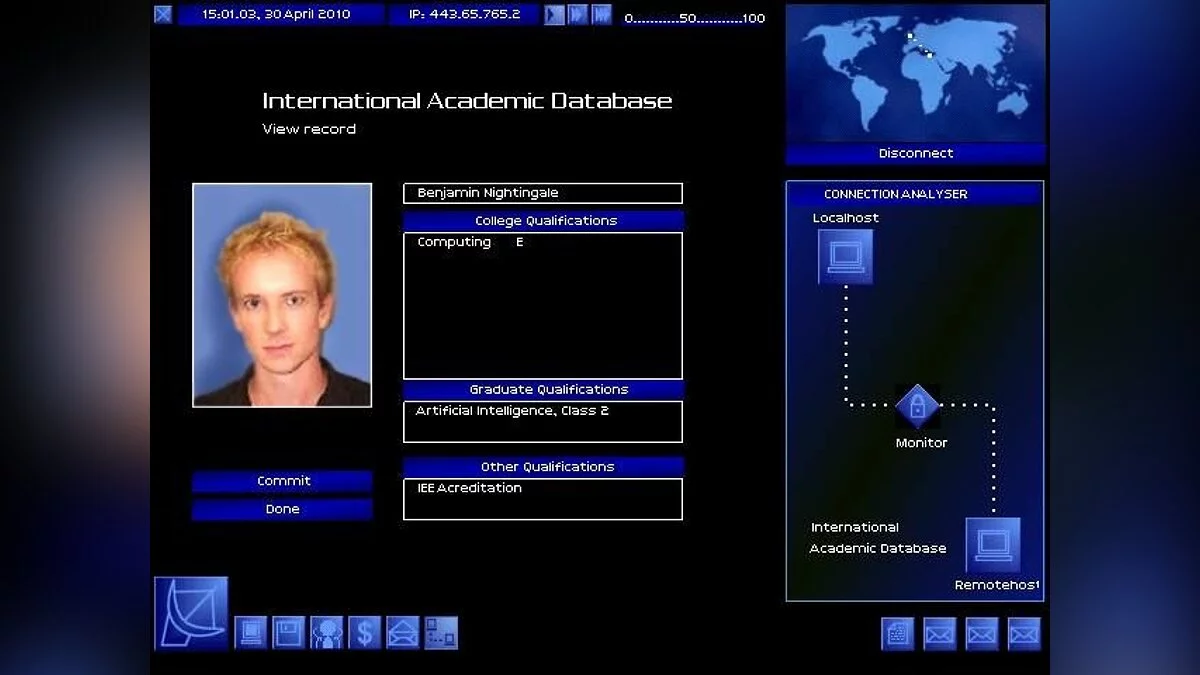
Task: Click the Done button
Action: 282,509
